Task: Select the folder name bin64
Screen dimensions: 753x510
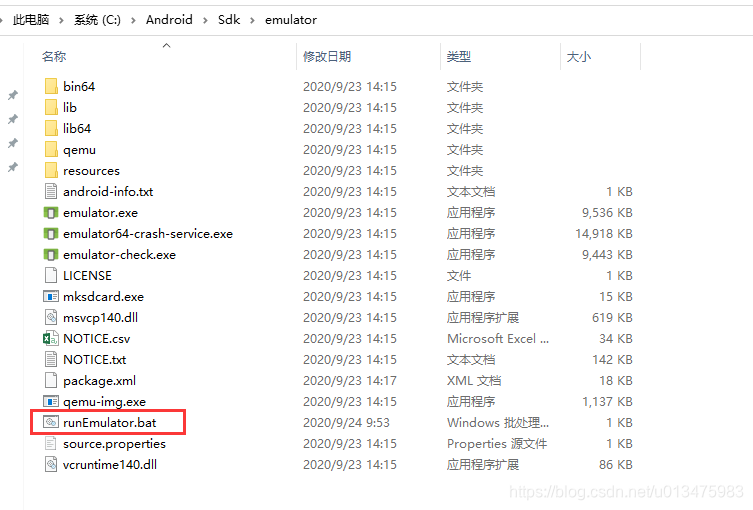Action: click(79, 86)
